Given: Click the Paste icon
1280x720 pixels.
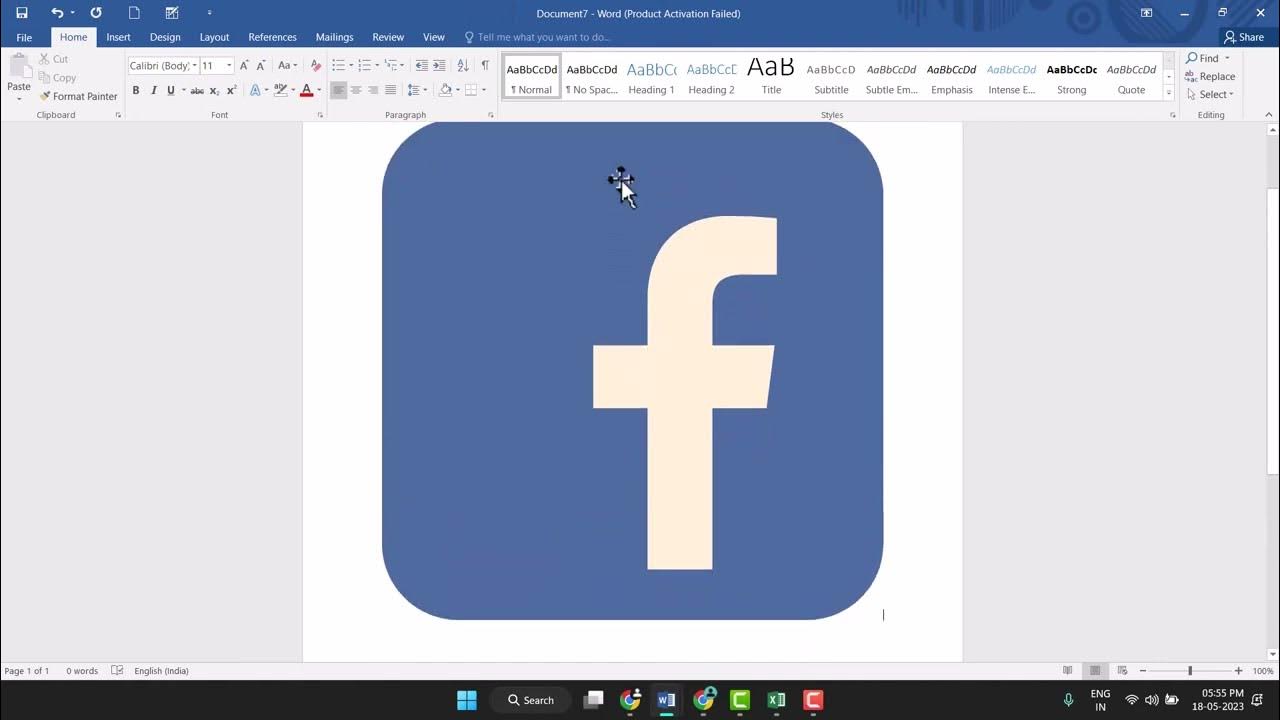Looking at the screenshot, I should pyautogui.click(x=19, y=67).
